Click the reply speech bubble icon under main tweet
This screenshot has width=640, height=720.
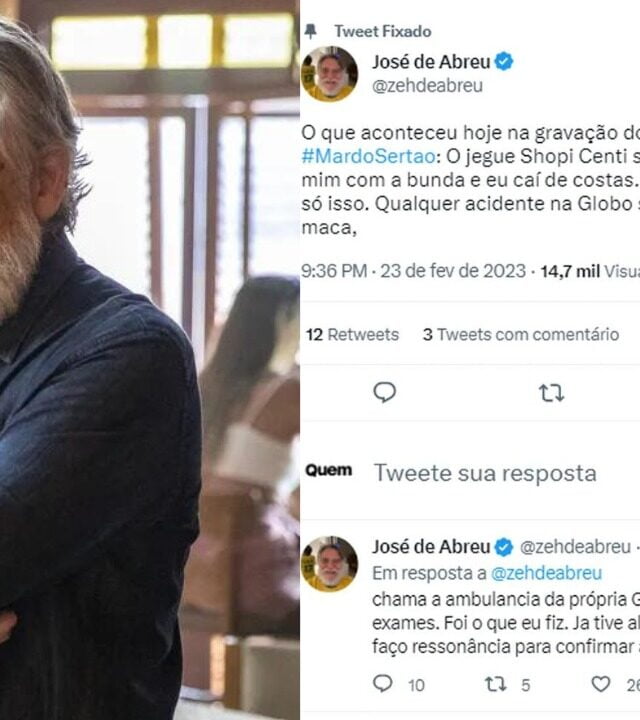(385, 393)
